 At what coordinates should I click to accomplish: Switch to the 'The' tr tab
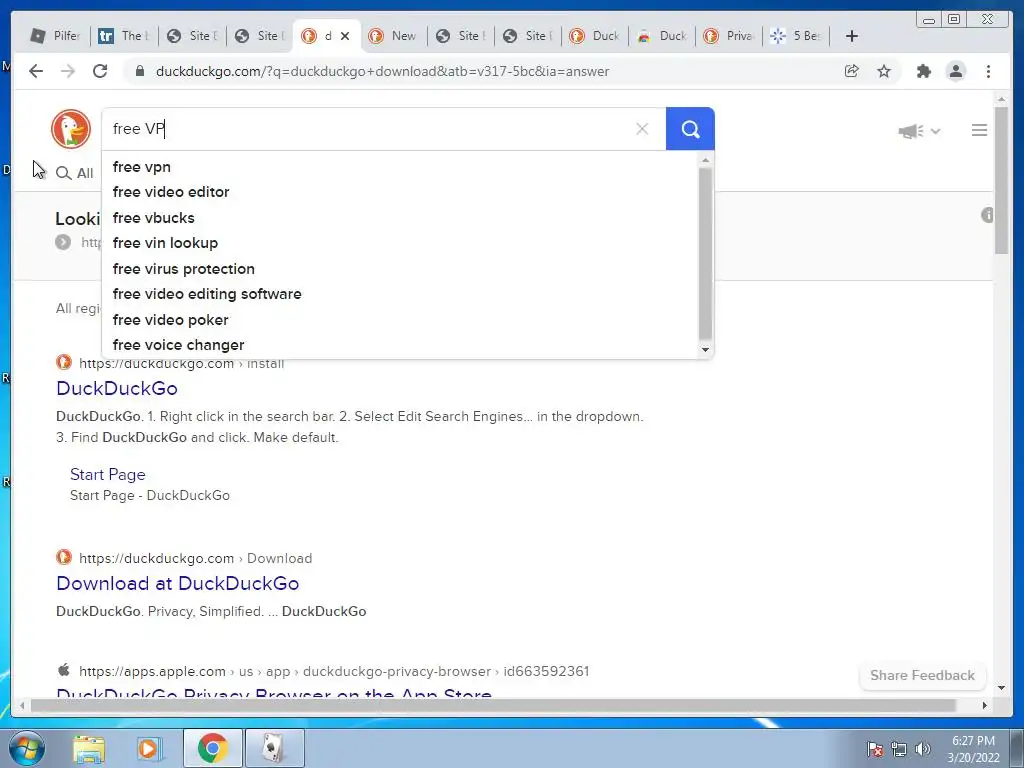124,36
